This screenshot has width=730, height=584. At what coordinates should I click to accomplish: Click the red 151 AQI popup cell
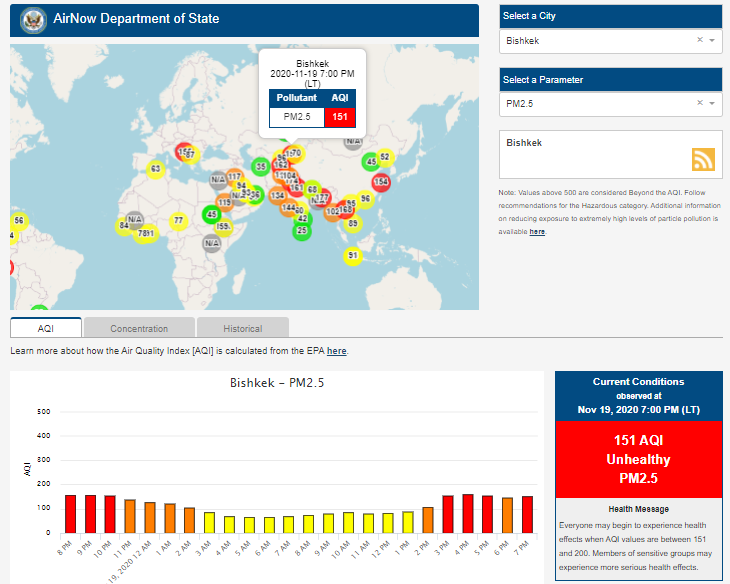340,117
